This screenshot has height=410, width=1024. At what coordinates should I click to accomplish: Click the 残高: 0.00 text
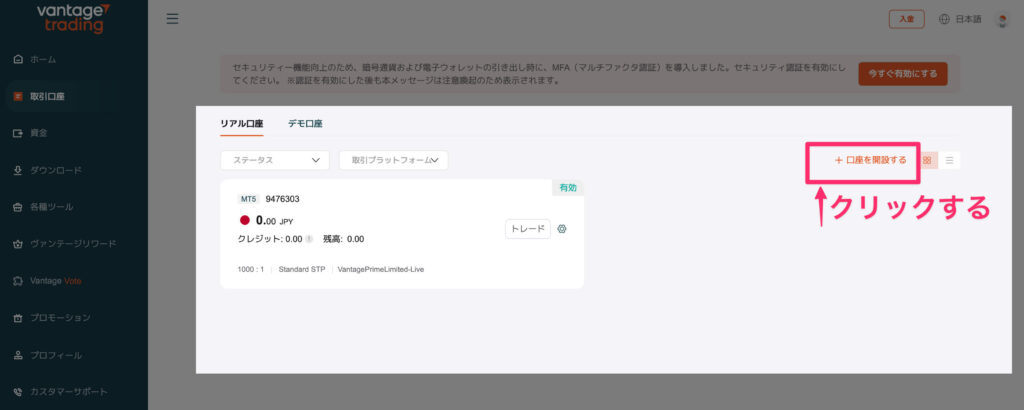click(x=344, y=239)
